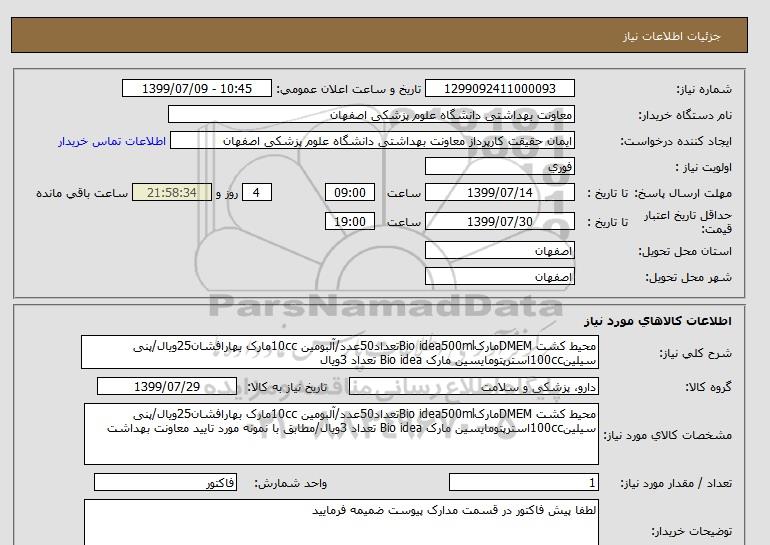The image size is (770, 545).
Task: Click the شماره نیاز label
Action: coord(704,89)
